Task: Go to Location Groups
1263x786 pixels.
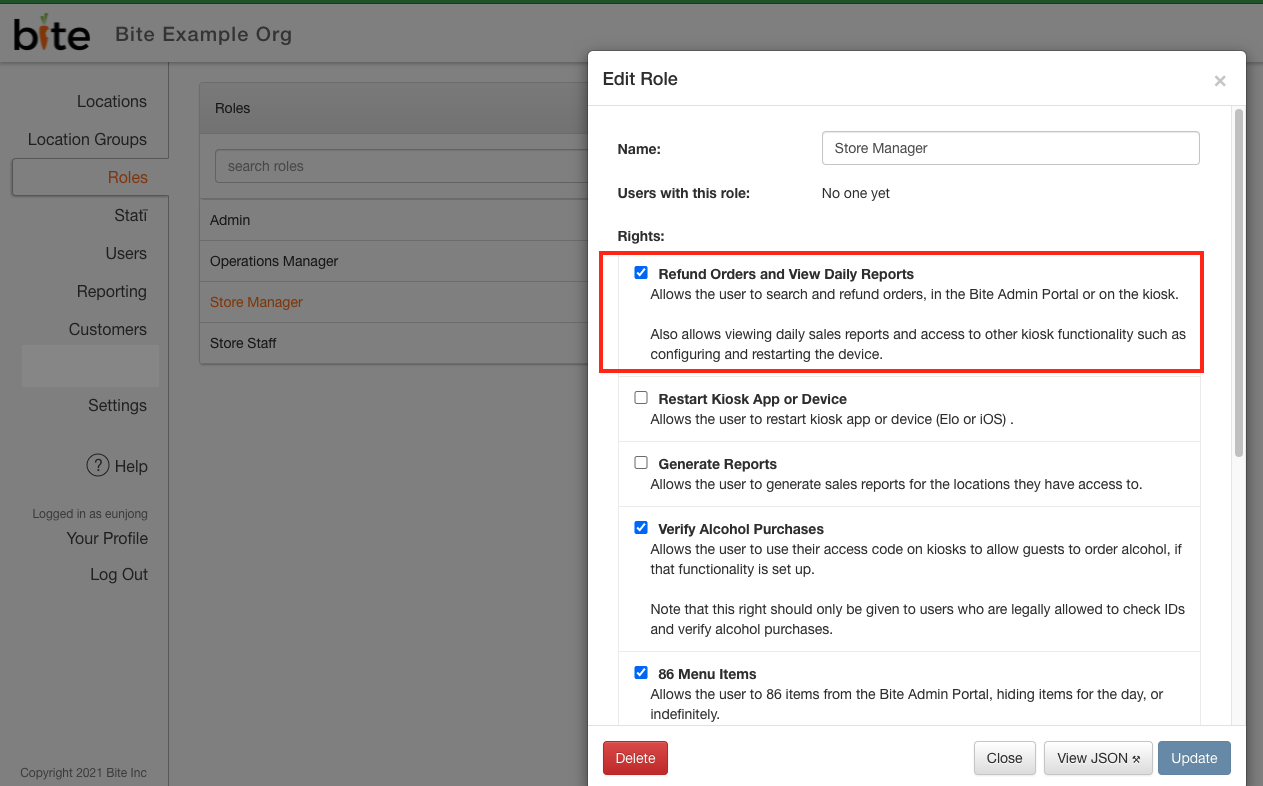Action: (x=87, y=139)
